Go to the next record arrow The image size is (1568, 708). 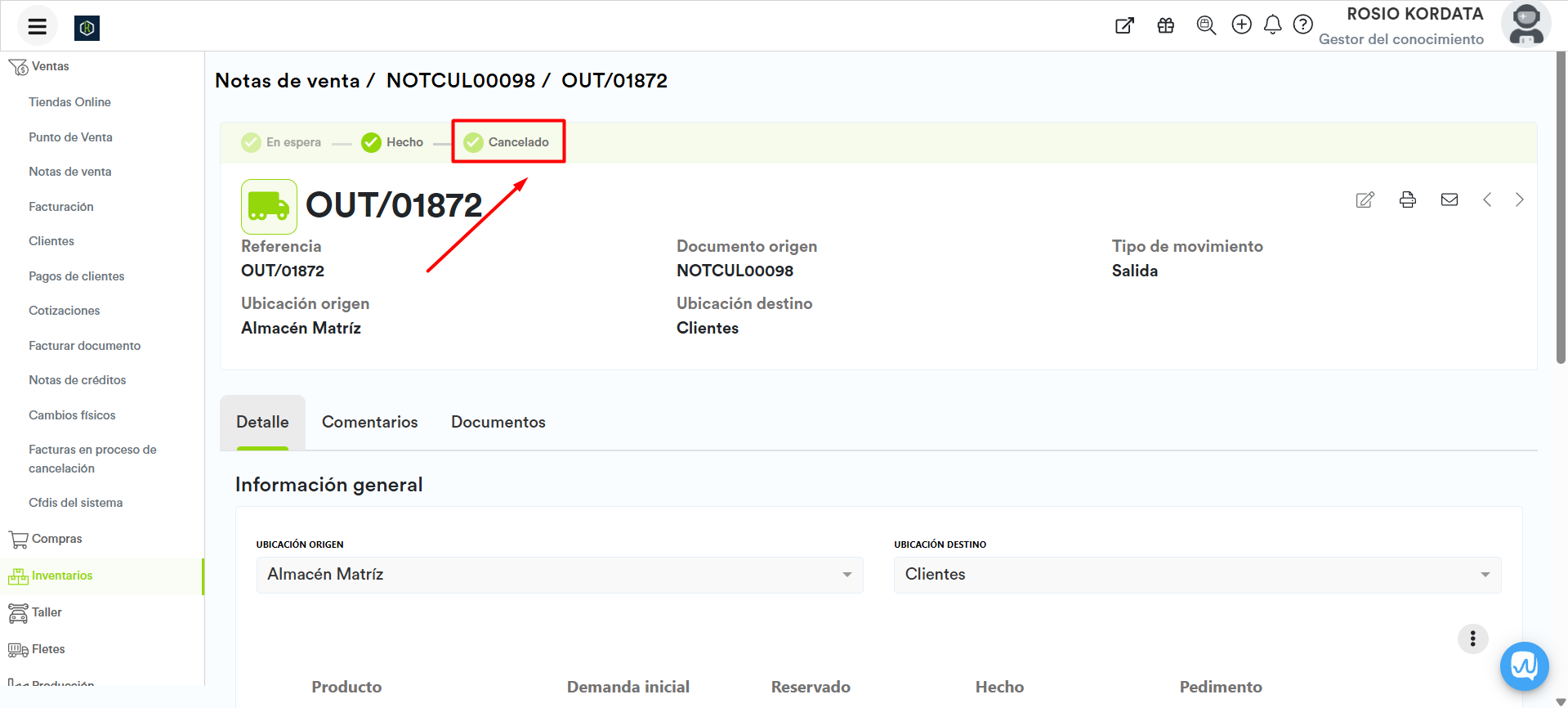coord(1519,200)
